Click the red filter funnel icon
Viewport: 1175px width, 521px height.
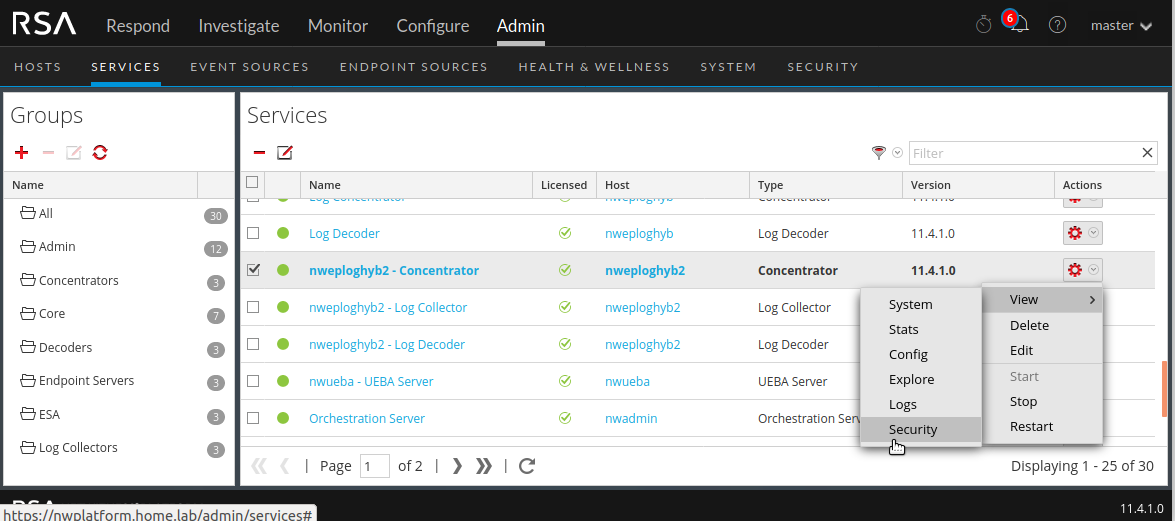(x=879, y=152)
